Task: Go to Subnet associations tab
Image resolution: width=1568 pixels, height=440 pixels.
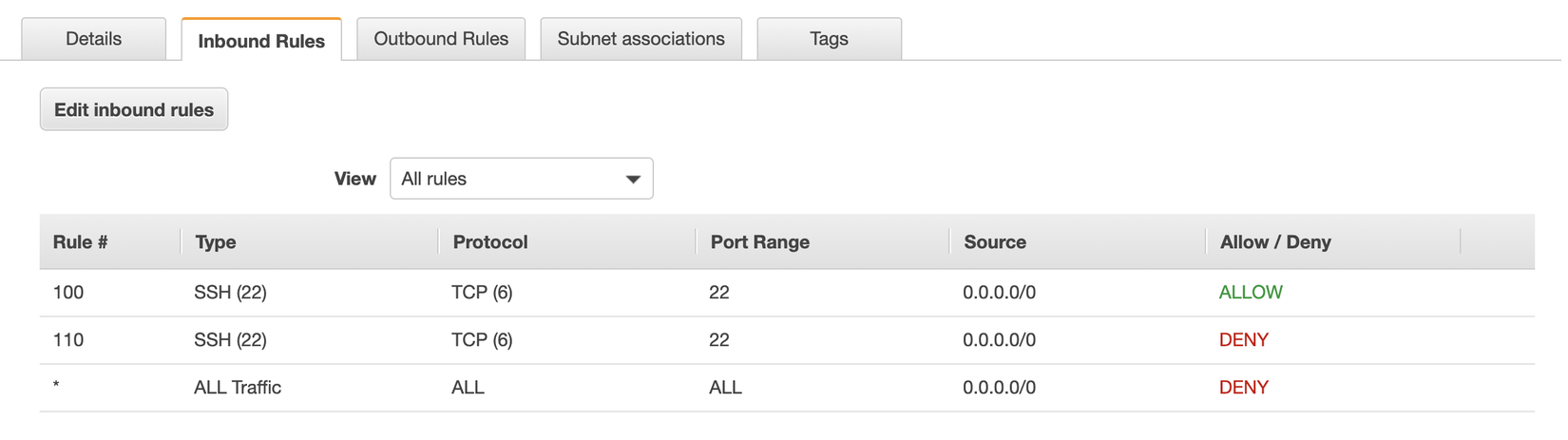Action: click(641, 39)
